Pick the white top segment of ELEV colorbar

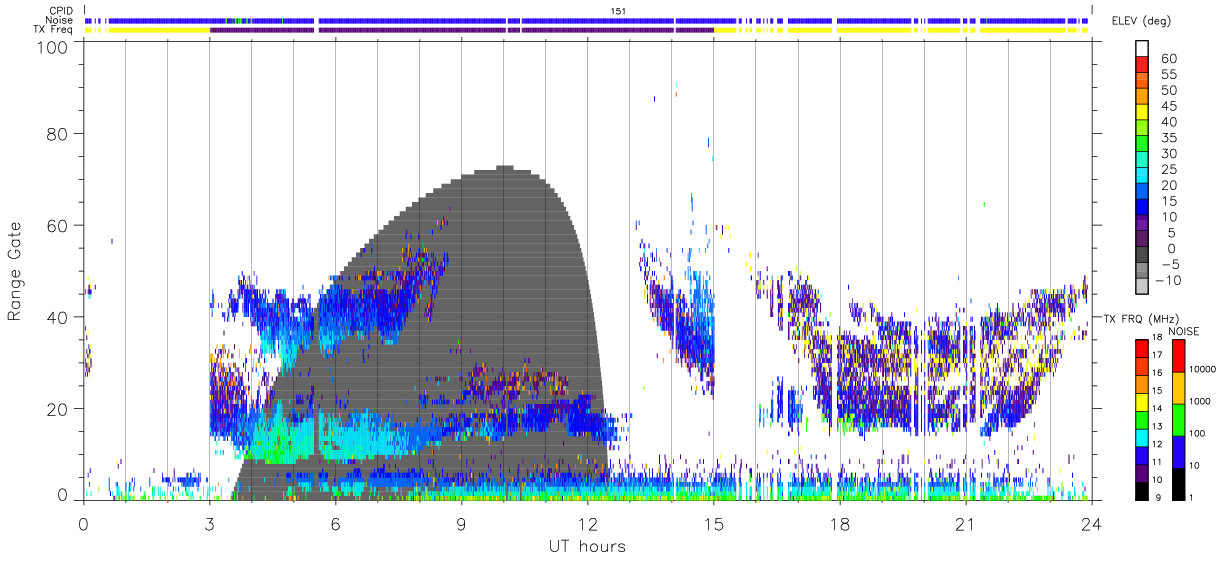(x=1143, y=48)
